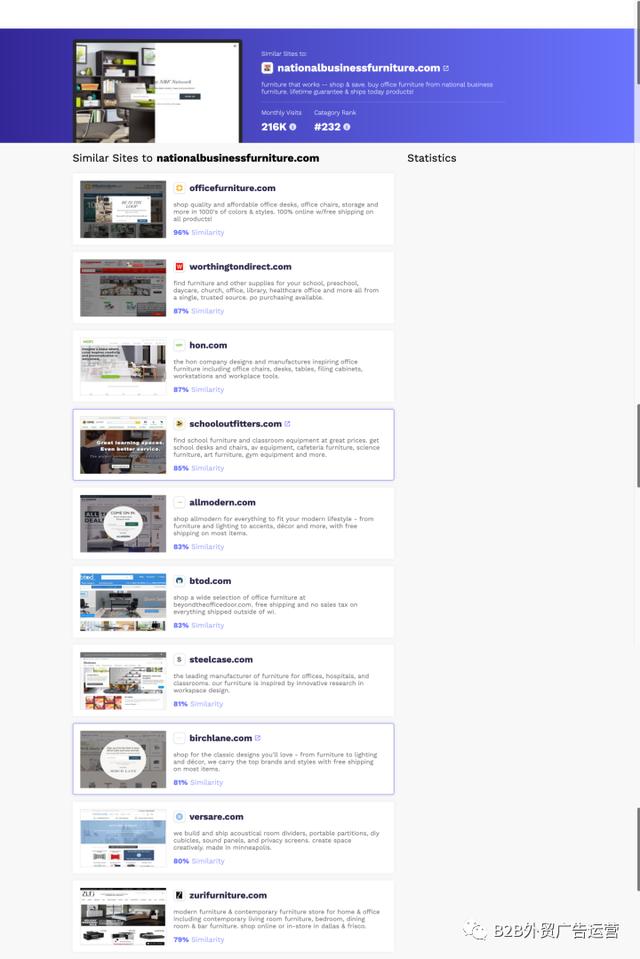Open the versare.com site link
This screenshot has width=640, height=959.
point(216,816)
